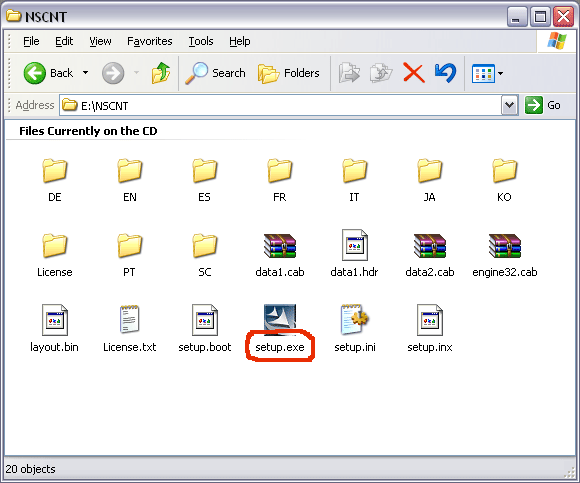
Task: Click the License.txt file name label
Action: click(129, 347)
